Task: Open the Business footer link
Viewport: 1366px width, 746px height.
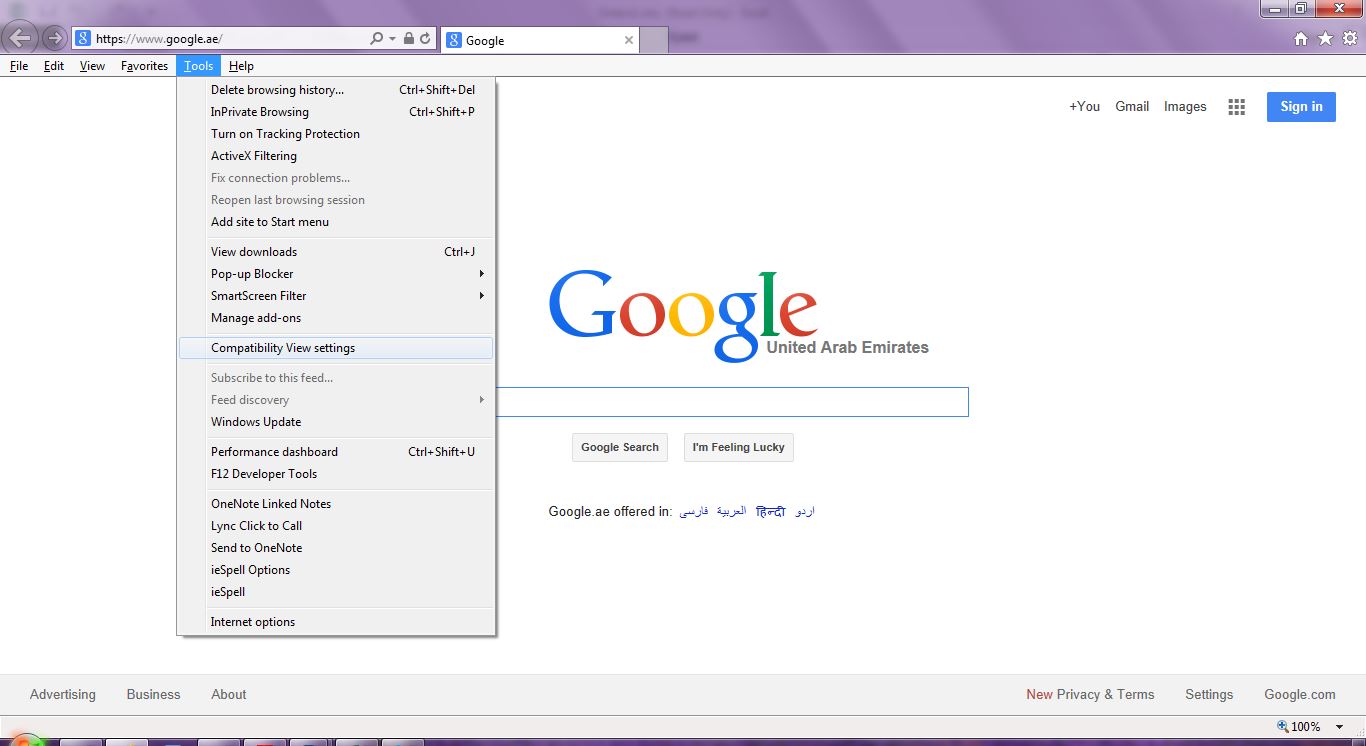Action: pyautogui.click(x=153, y=695)
